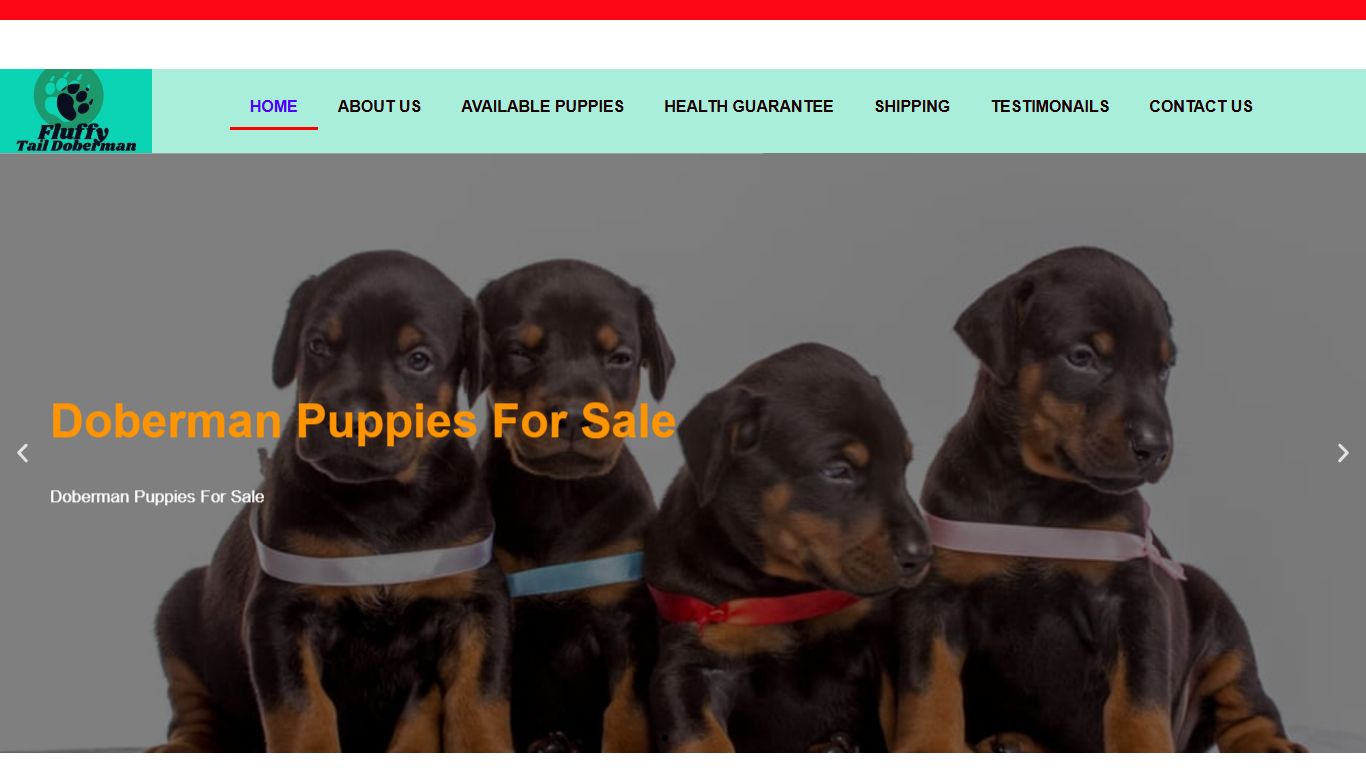
Task: Open the HEALTH GUARANTEE page
Action: (748, 106)
